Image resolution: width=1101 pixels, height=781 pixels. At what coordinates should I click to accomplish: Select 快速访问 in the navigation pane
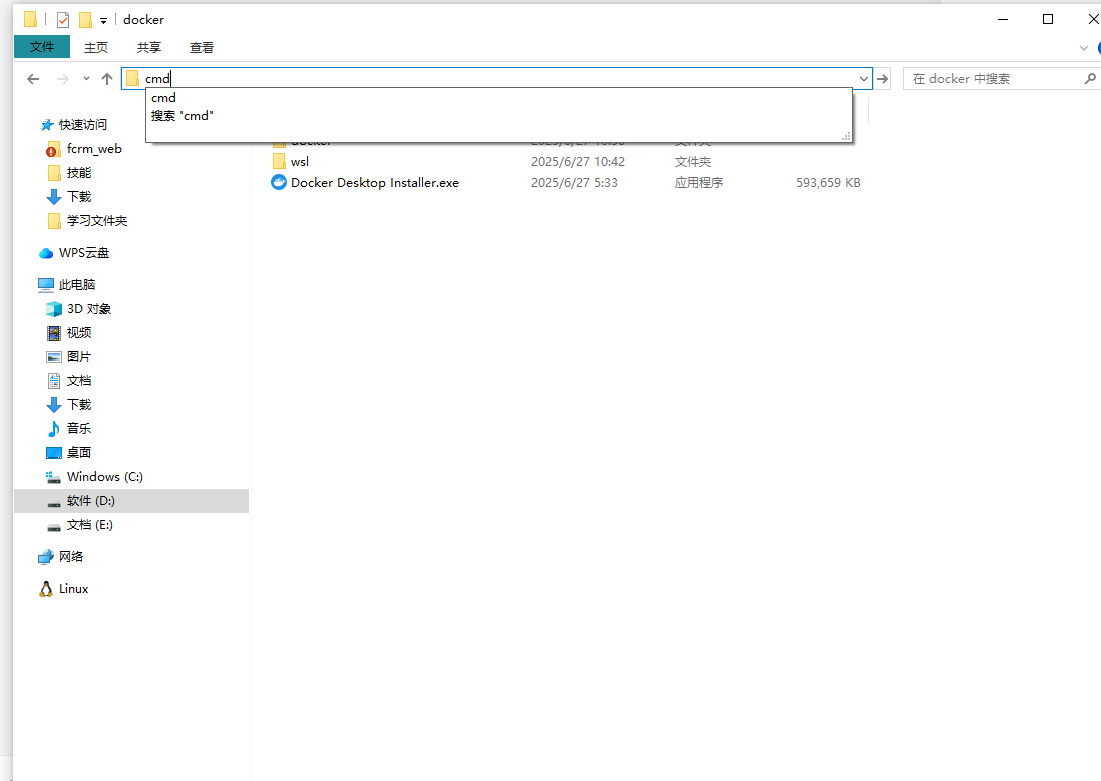point(83,124)
